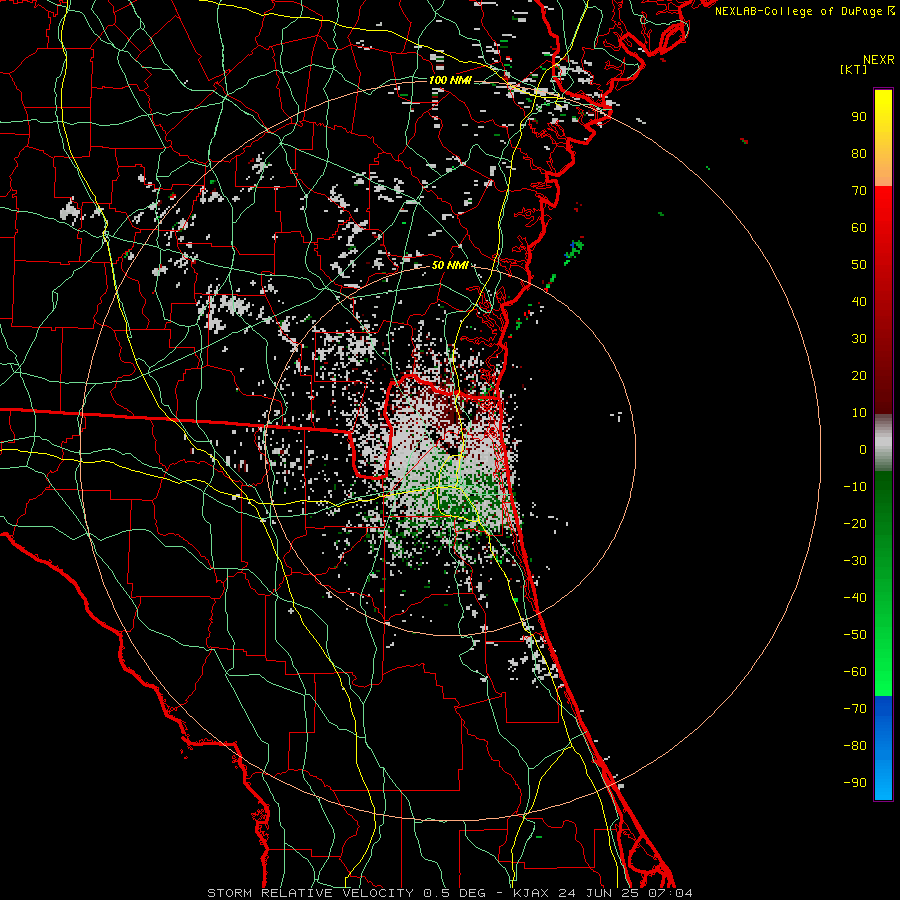This screenshot has height=900, width=900.
Task: Select the -70 value on the velocity scale
Action: tap(855, 709)
